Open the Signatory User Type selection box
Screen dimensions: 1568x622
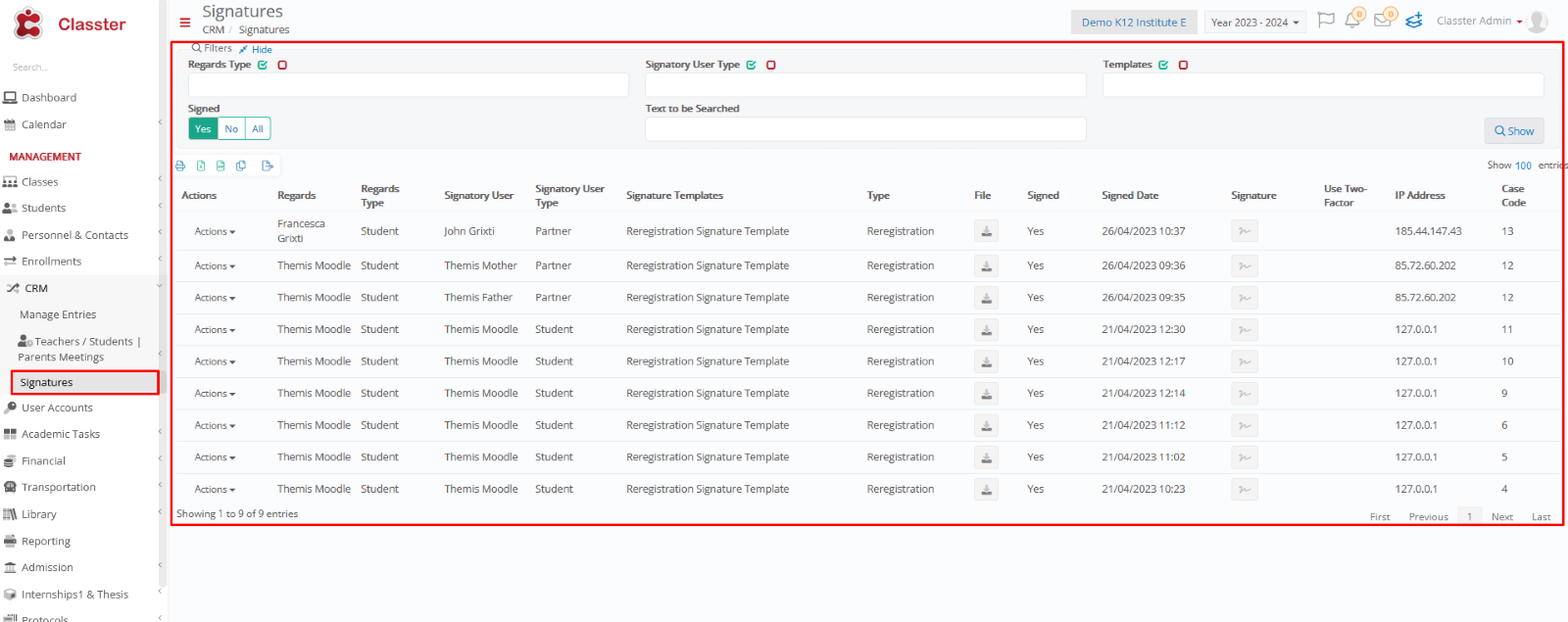(865, 85)
